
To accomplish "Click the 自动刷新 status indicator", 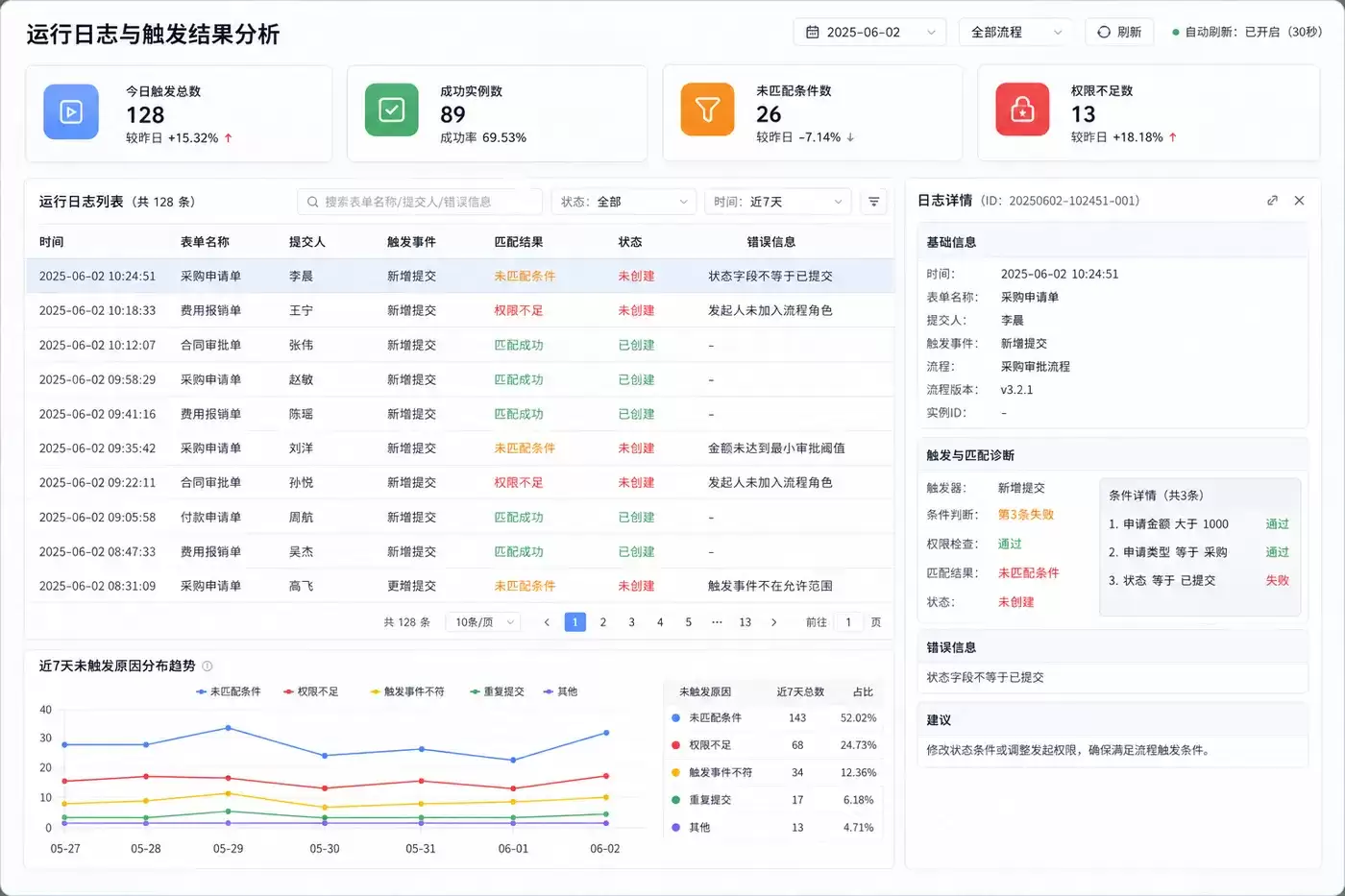I will (x=1247, y=32).
